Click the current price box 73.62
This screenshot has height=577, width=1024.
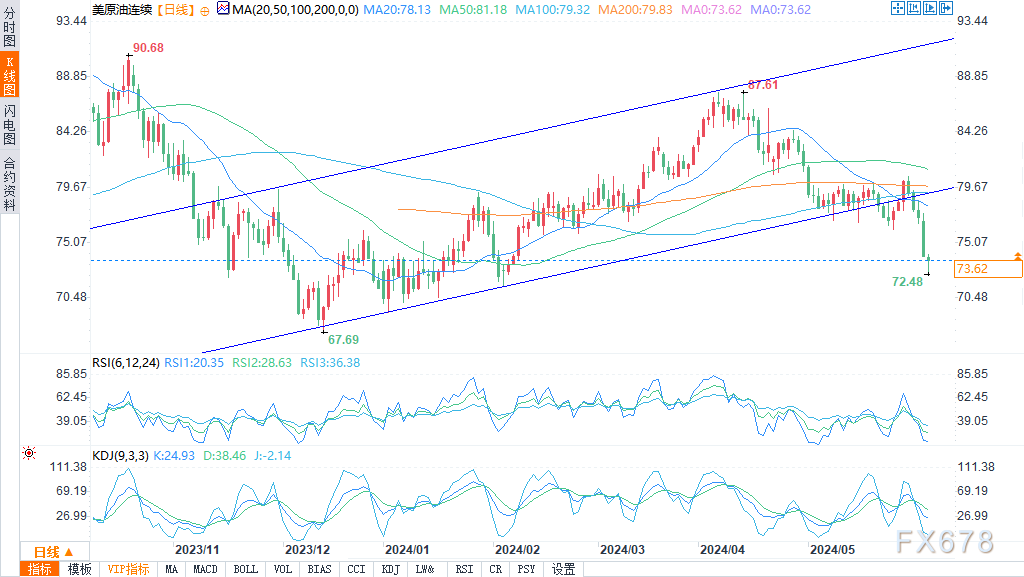(988, 269)
